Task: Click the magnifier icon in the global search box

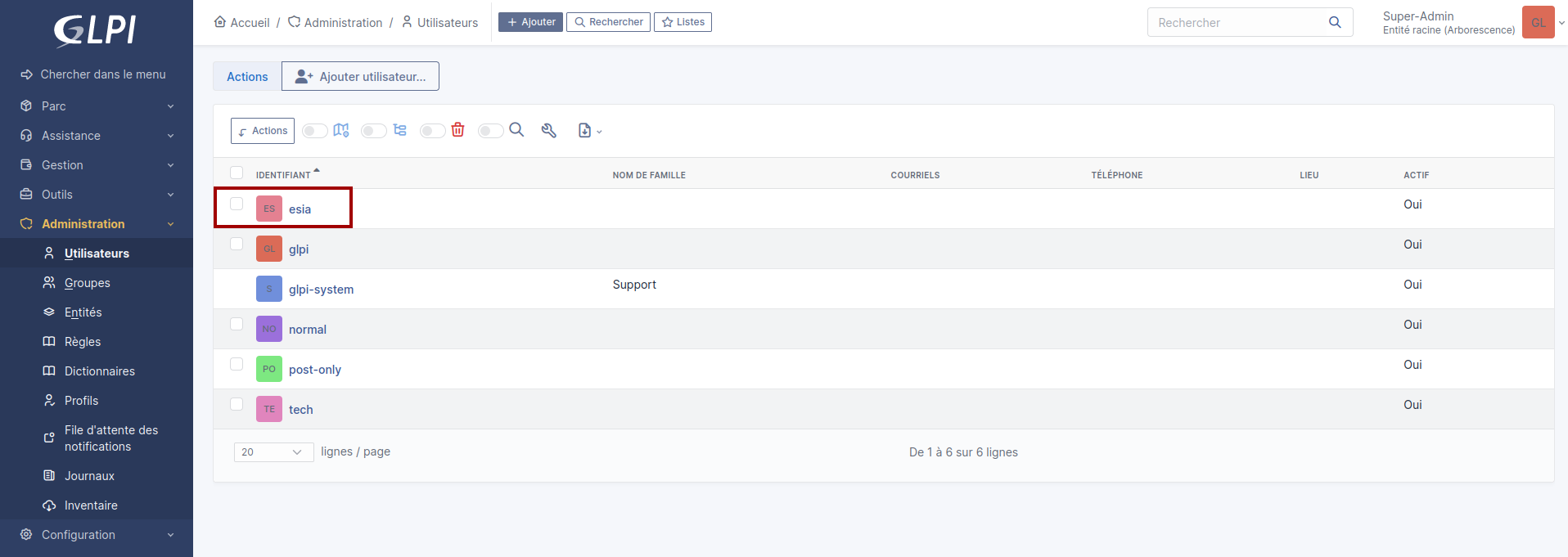Action: pos(1335,22)
